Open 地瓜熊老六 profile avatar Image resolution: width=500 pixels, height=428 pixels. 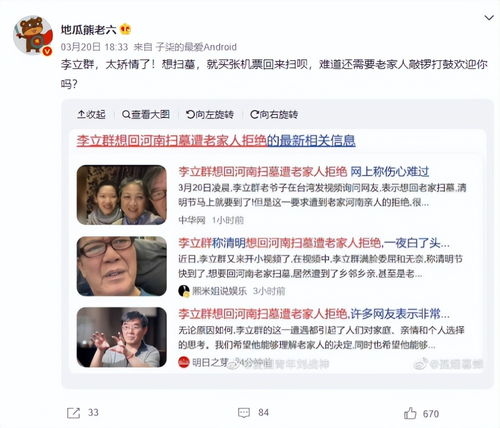[33, 35]
